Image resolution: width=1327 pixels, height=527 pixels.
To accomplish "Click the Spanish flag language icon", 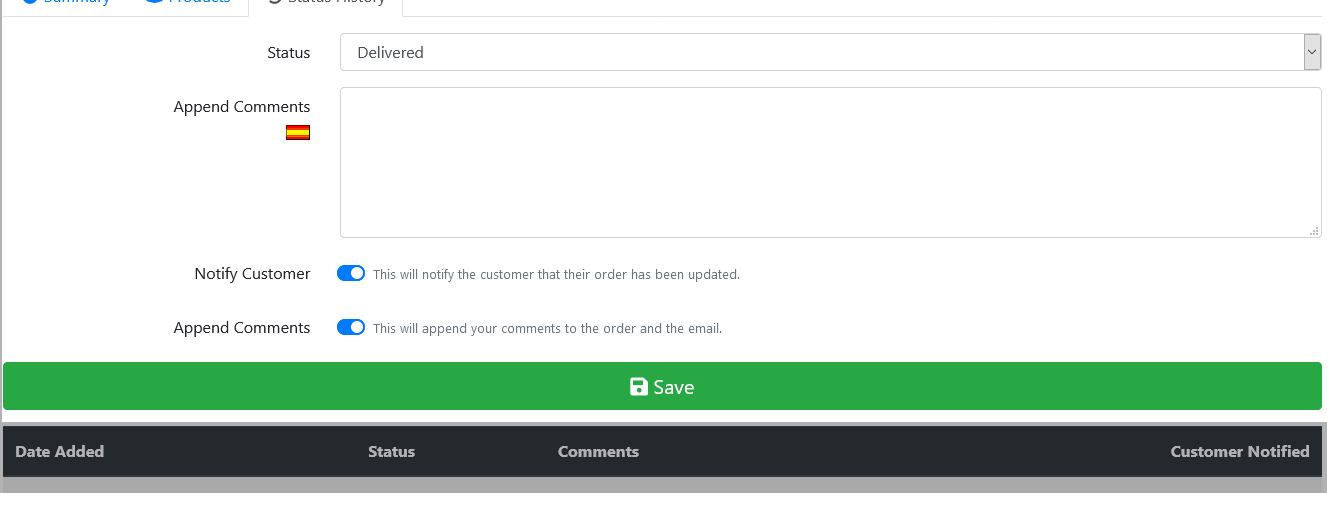I will tap(298, 132).
